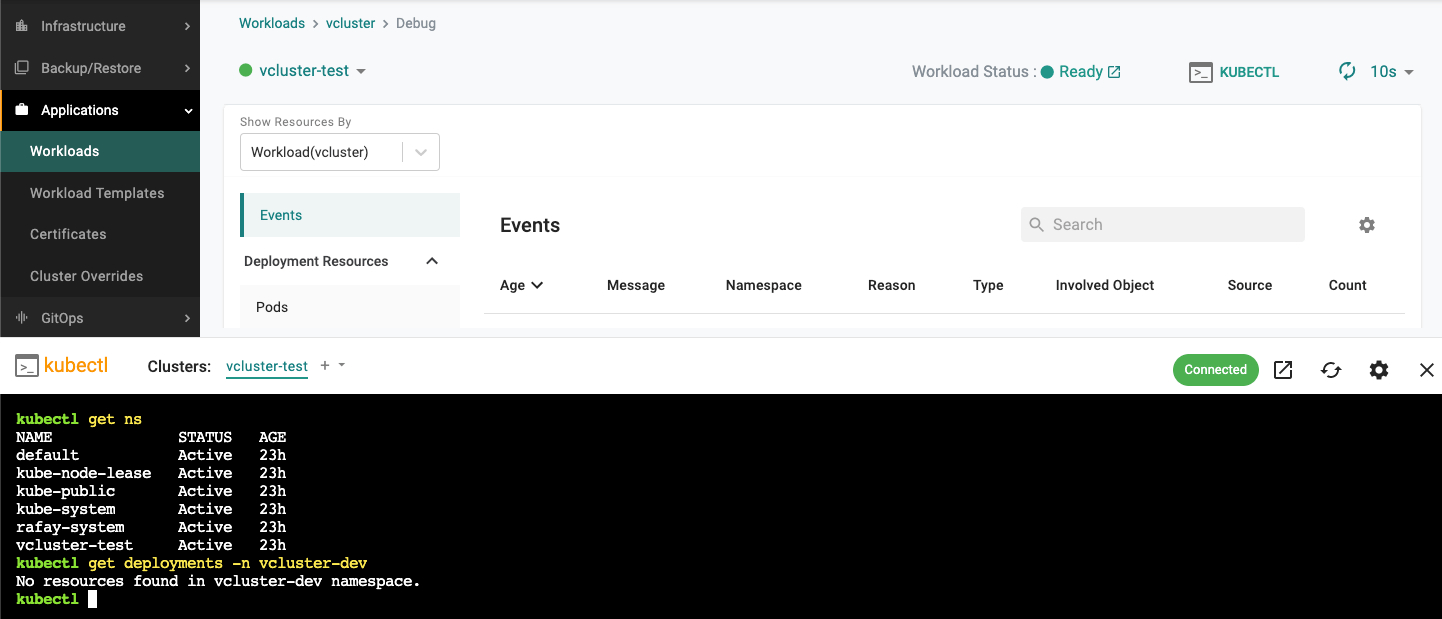This screenshot has width=1442, height=619.
Task: Select Pods under Deployment Resources
Action: click(271, 307)
